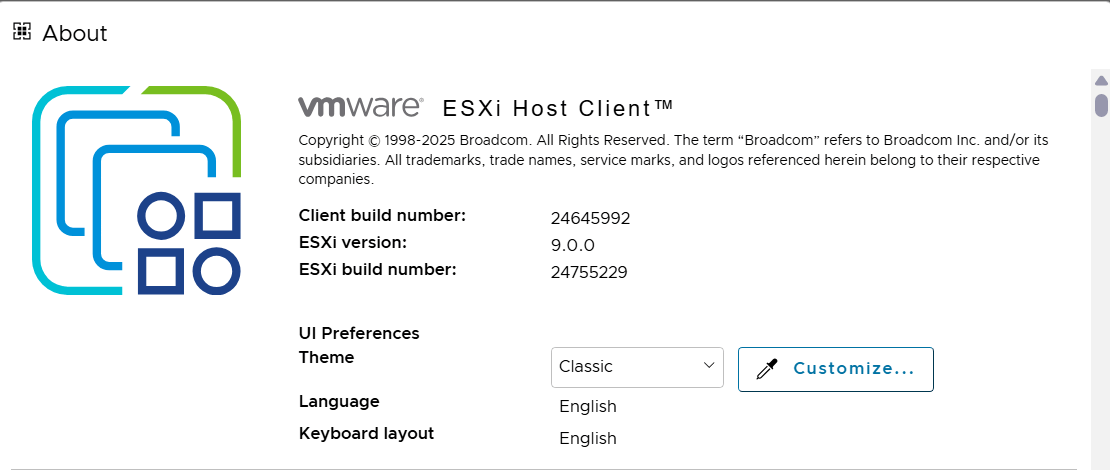
Task: Click the ESXi Host Client heading
Action: tap(558, 107)
